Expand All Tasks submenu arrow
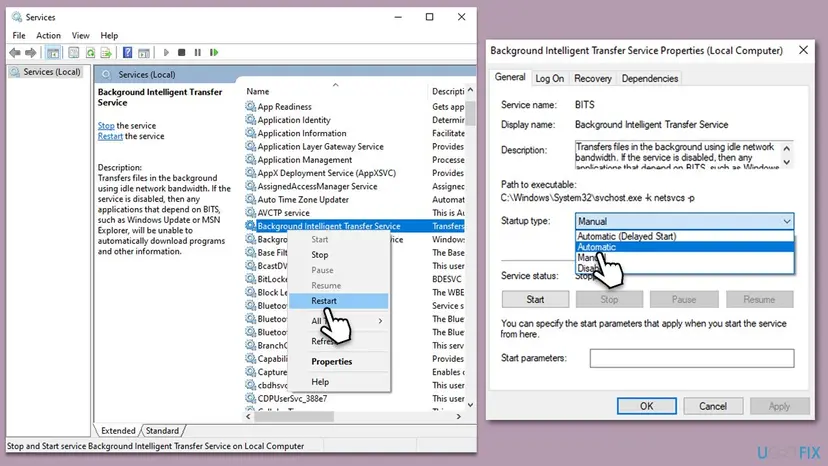 coord(380,321)
